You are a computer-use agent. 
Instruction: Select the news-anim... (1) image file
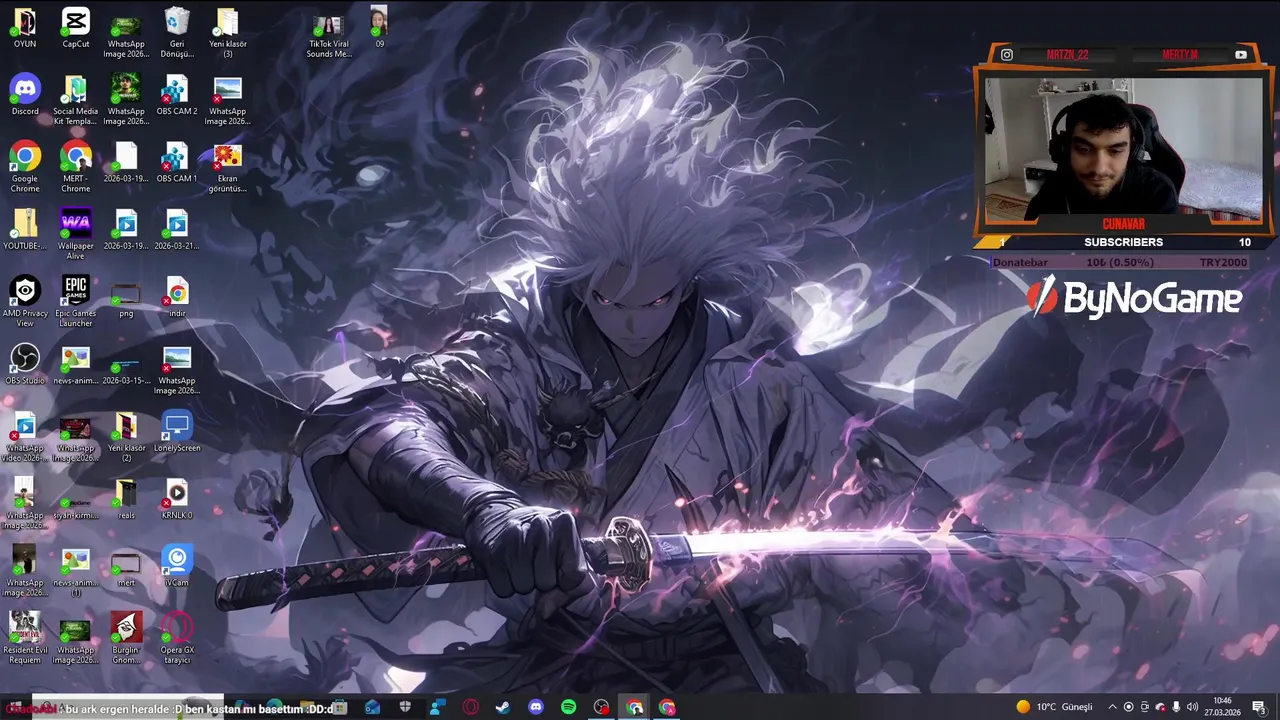[76, 571]
